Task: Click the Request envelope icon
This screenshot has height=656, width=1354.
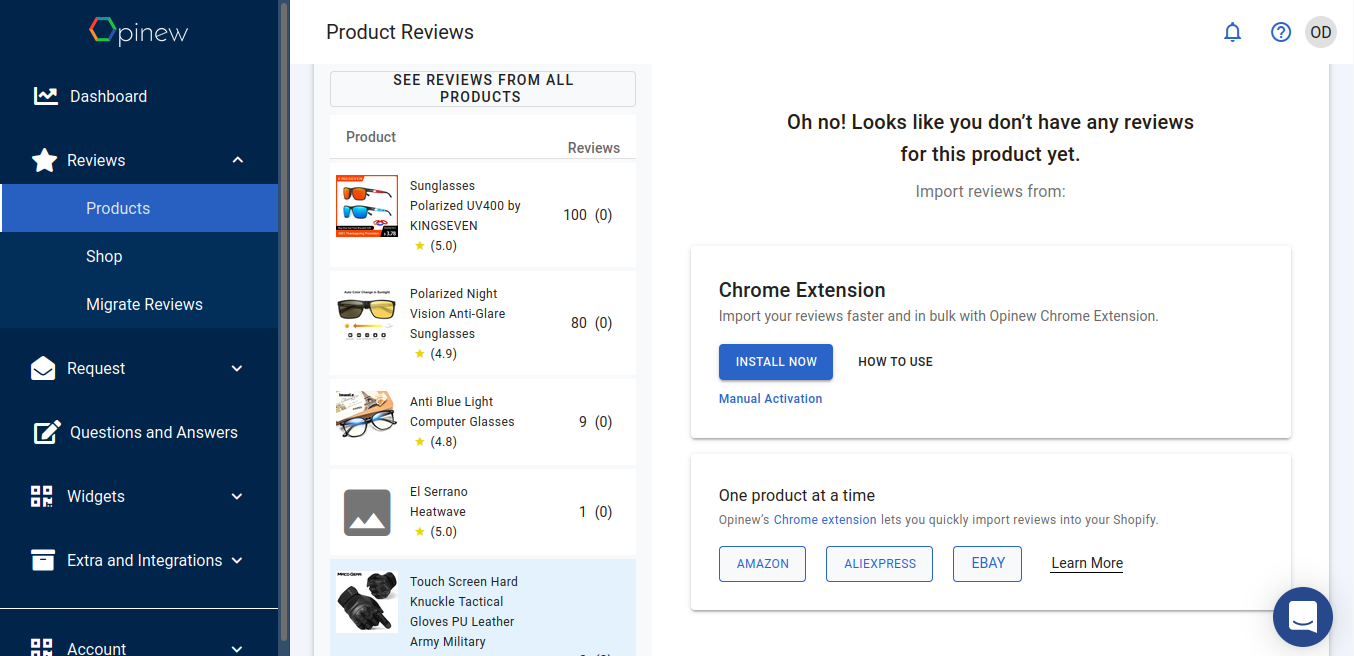Action: coord(43,369)
